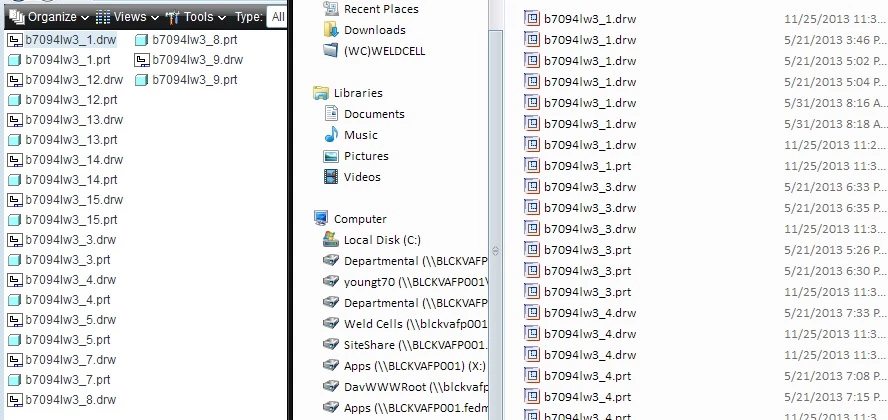The image size is (888, 420).
Task: Select b7094lw3_15.drw in the left file list
Action: click(x=74, y=200)
